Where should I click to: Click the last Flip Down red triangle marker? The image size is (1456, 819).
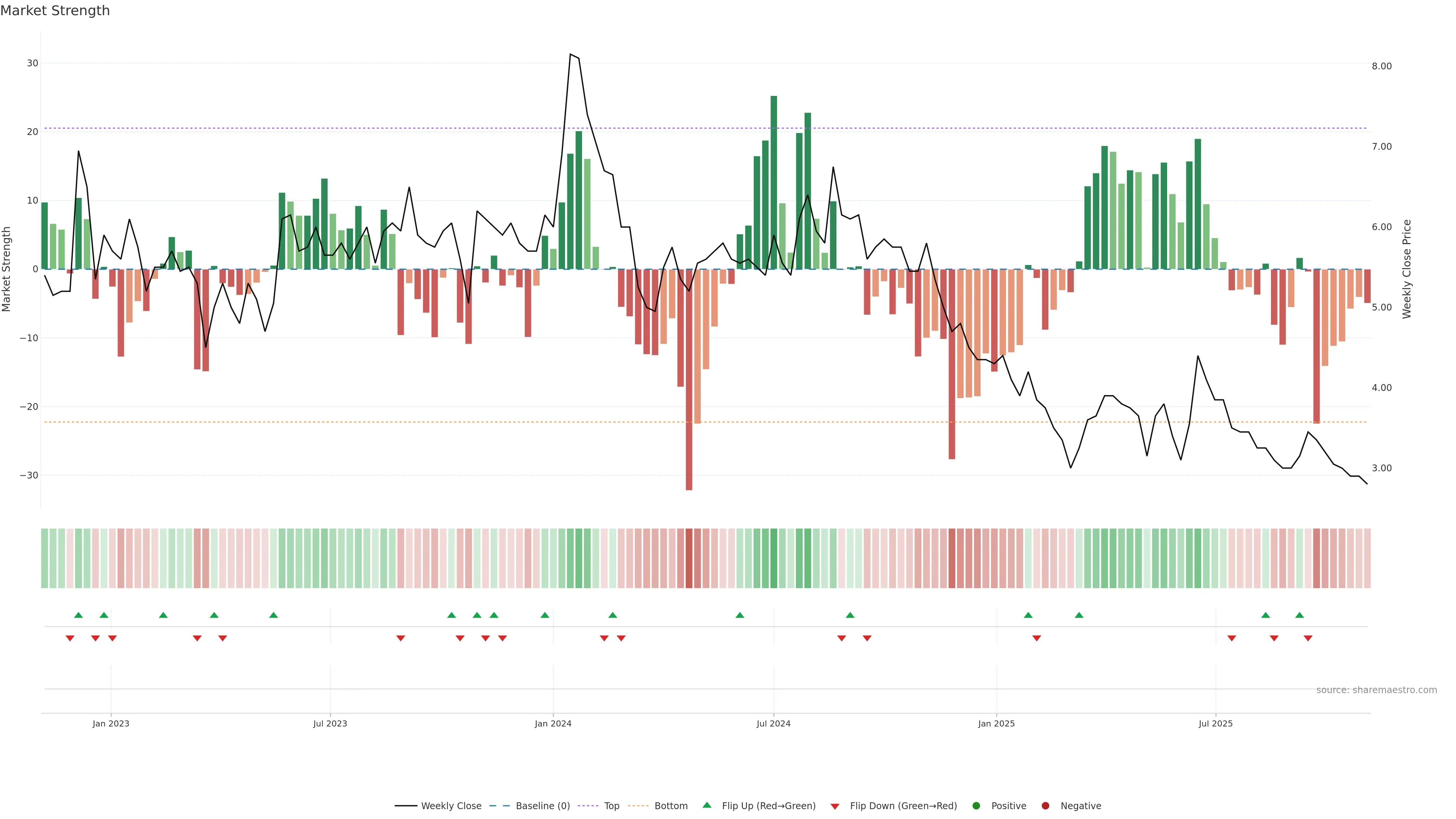pyautogui.click(x=1308, y=638)
